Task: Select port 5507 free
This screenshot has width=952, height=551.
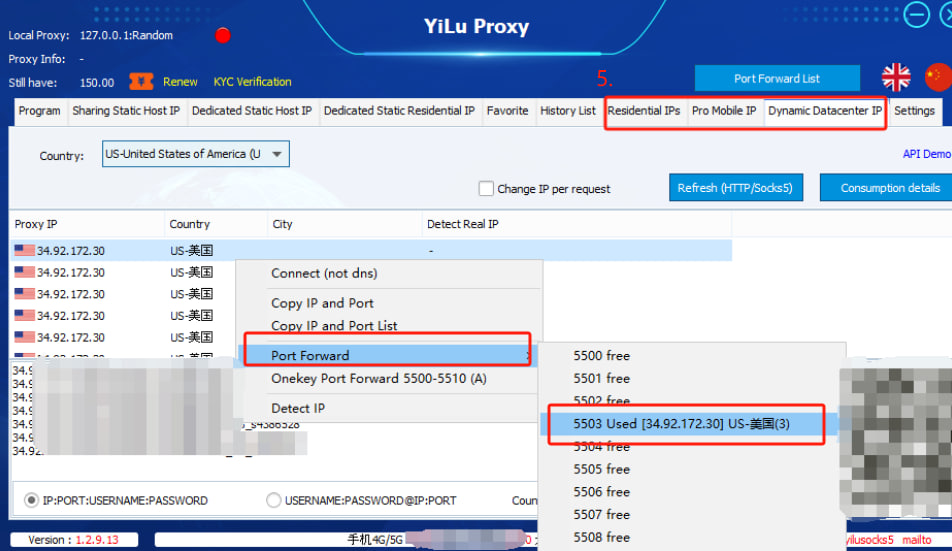Action: 691,515
